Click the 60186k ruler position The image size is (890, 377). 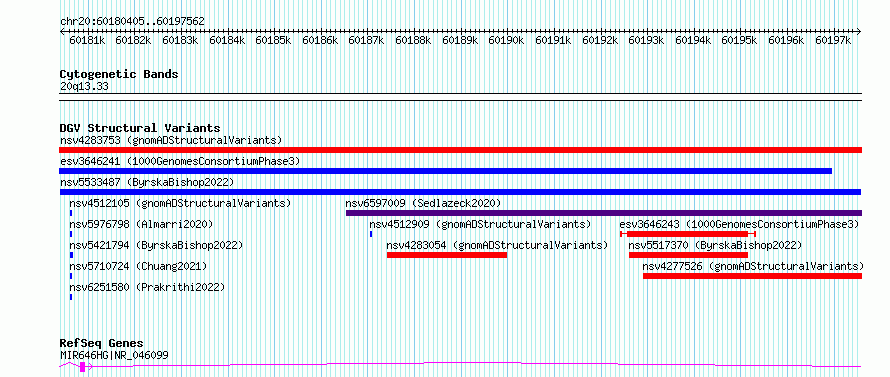click(320, 40)
